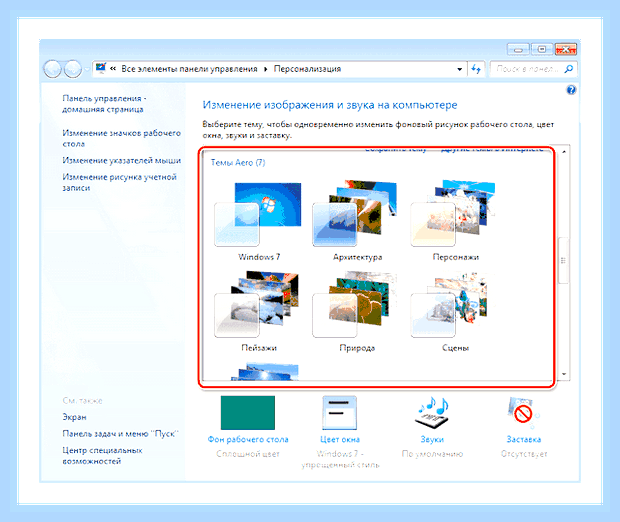Open the recent pages dropdown arrow
This screenshot has height=522, width=620.
tap(87, 70)
